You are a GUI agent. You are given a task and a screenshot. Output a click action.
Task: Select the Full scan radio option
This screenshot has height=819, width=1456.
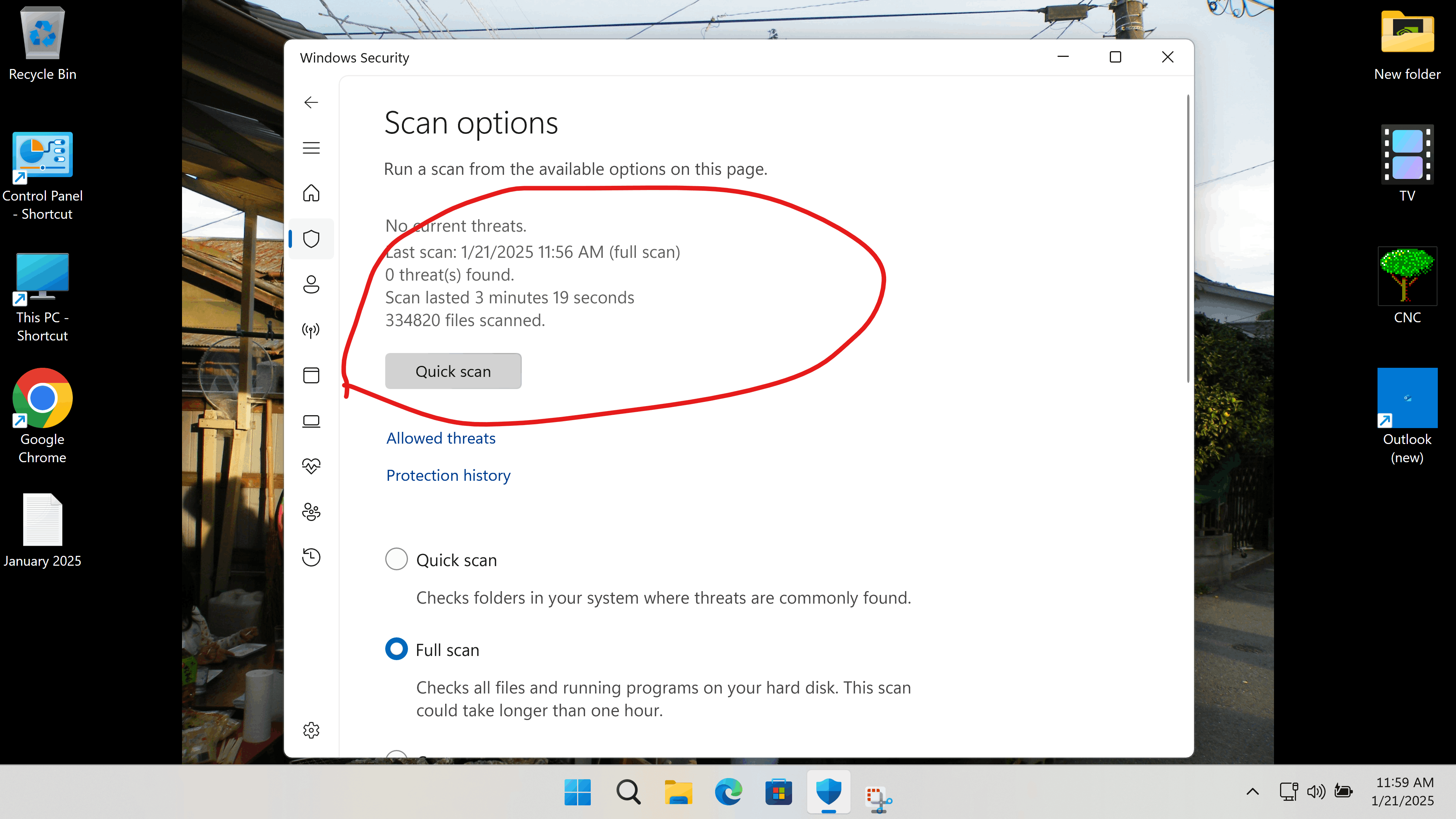(x=396, y=649)
